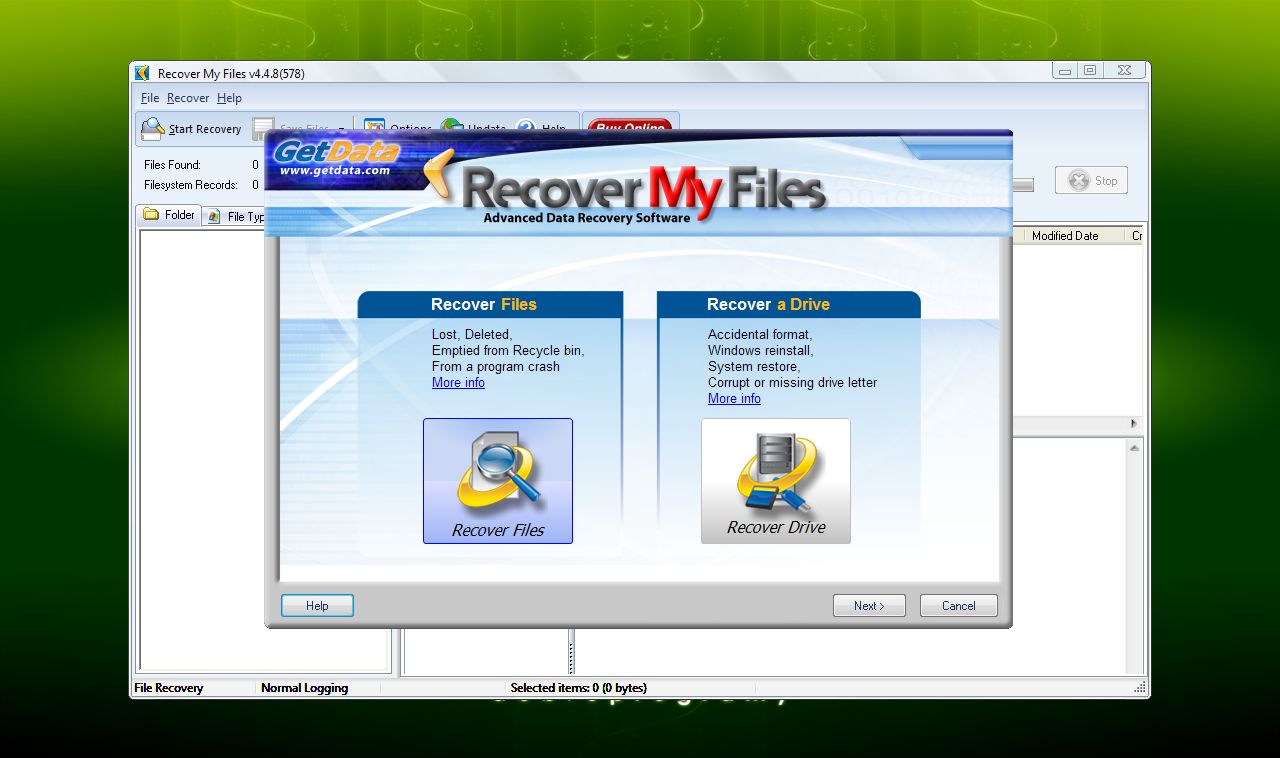
Task: Click the 'Filesystem Records:' label
Action: (x=191, y=185)
